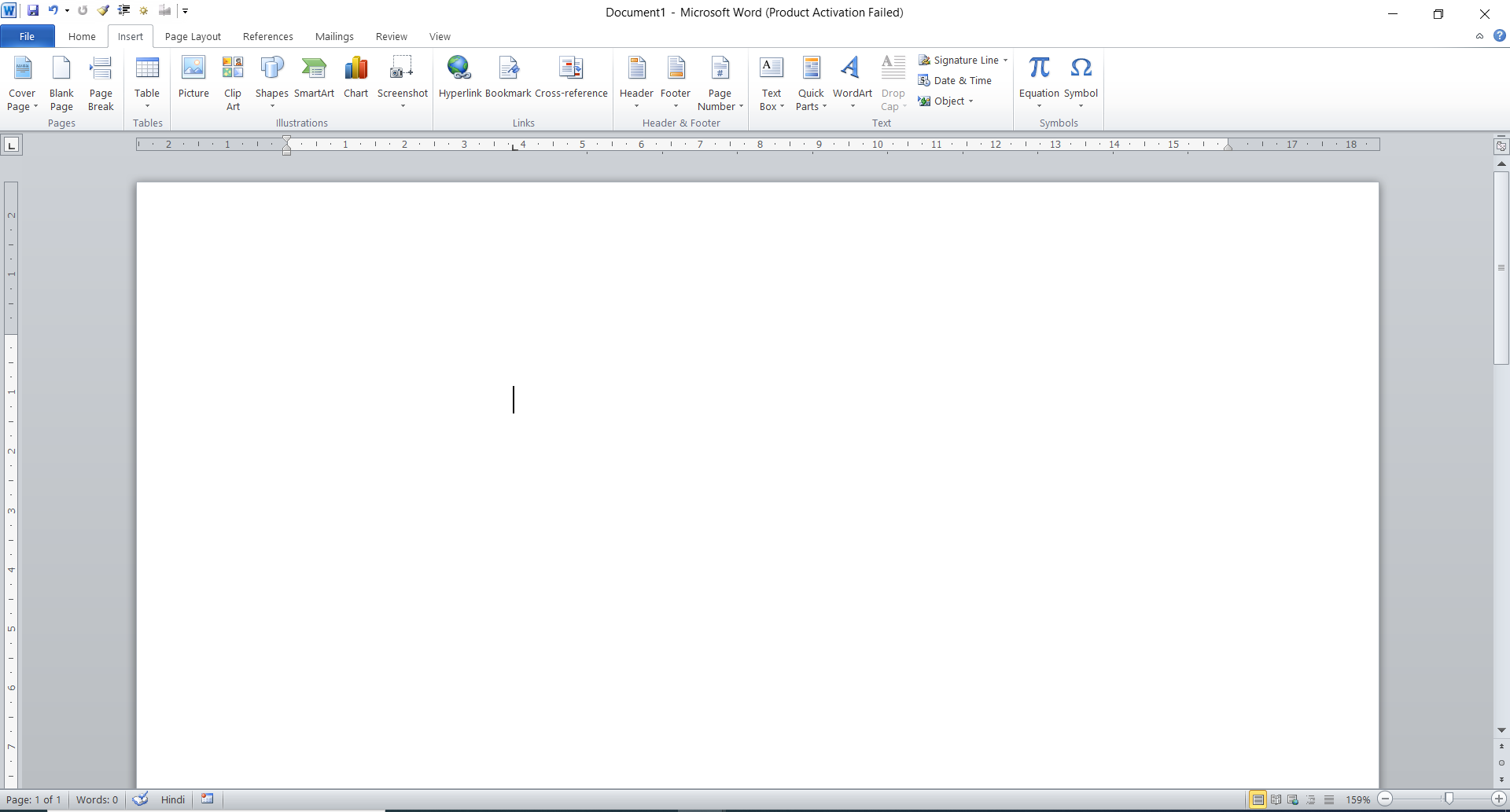Switch to Web Layout view

point(1293,799)
